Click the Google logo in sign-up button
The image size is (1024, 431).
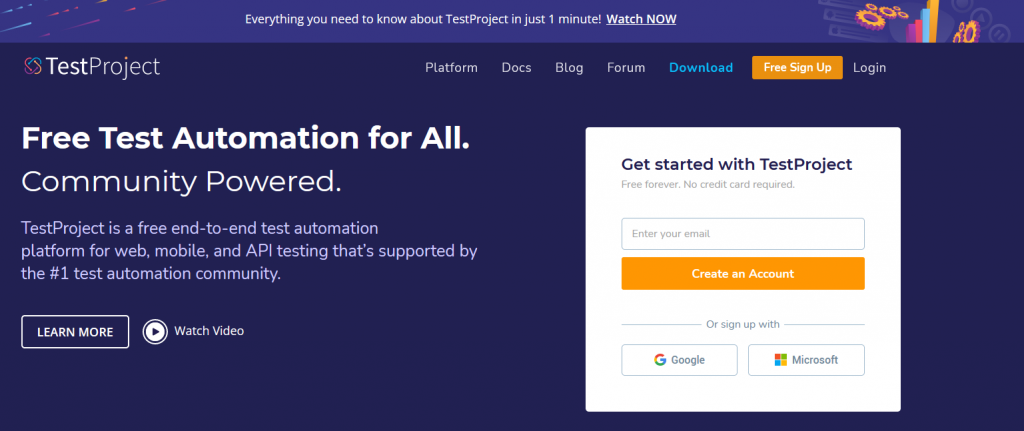[660, 360]
